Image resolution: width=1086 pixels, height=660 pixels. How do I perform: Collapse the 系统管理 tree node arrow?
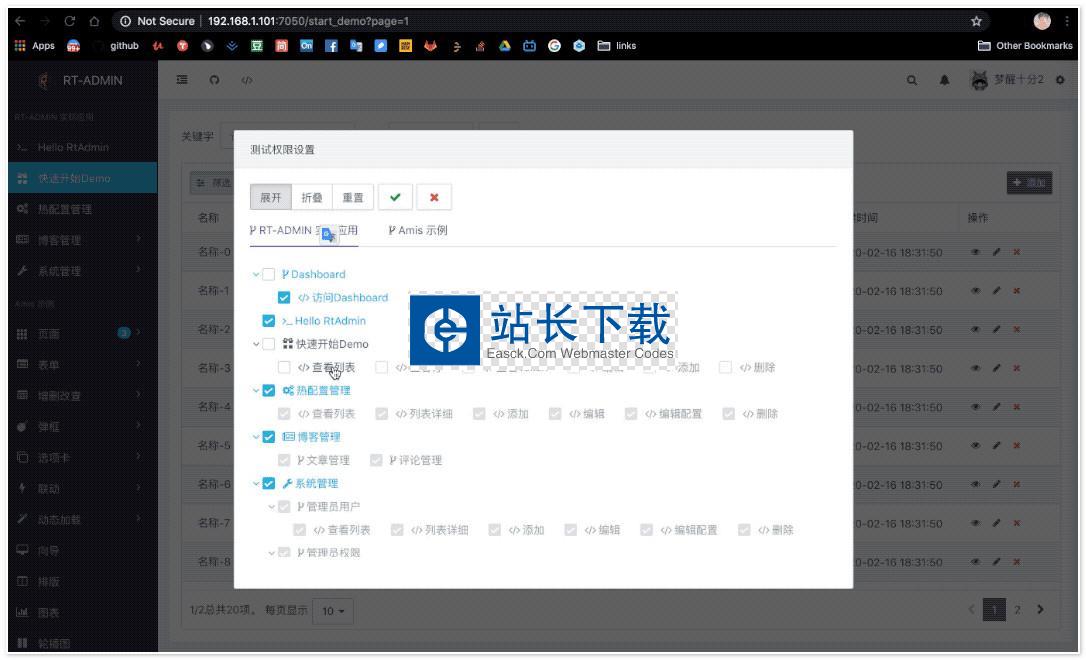coord(256,484)
